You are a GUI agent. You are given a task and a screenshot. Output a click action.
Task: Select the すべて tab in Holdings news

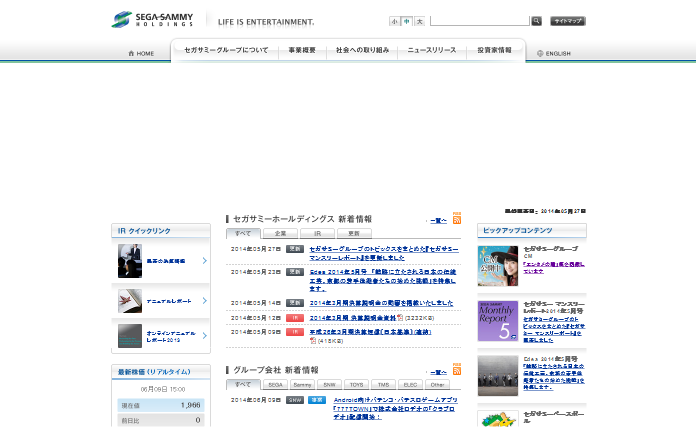tap(243, 233)
